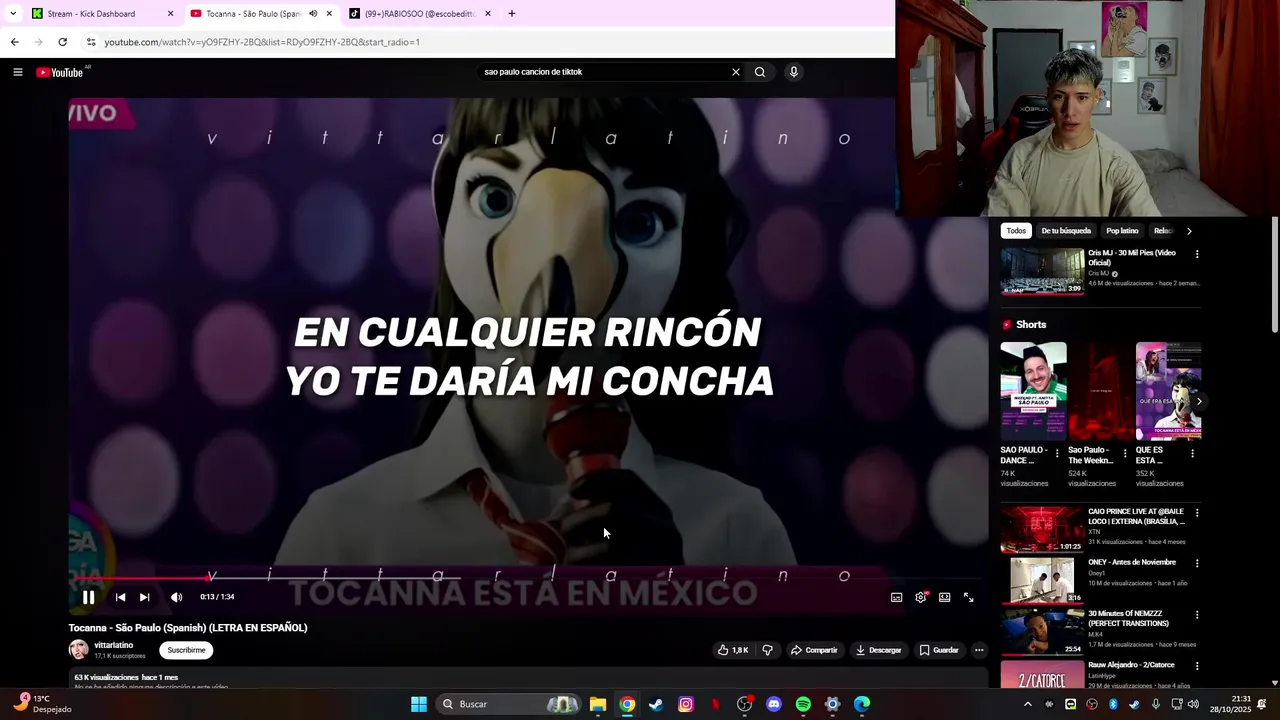Screen dimensions: 1280x720
Task: Open Spotify from the taskbar
Action: (x=803, y=704)
